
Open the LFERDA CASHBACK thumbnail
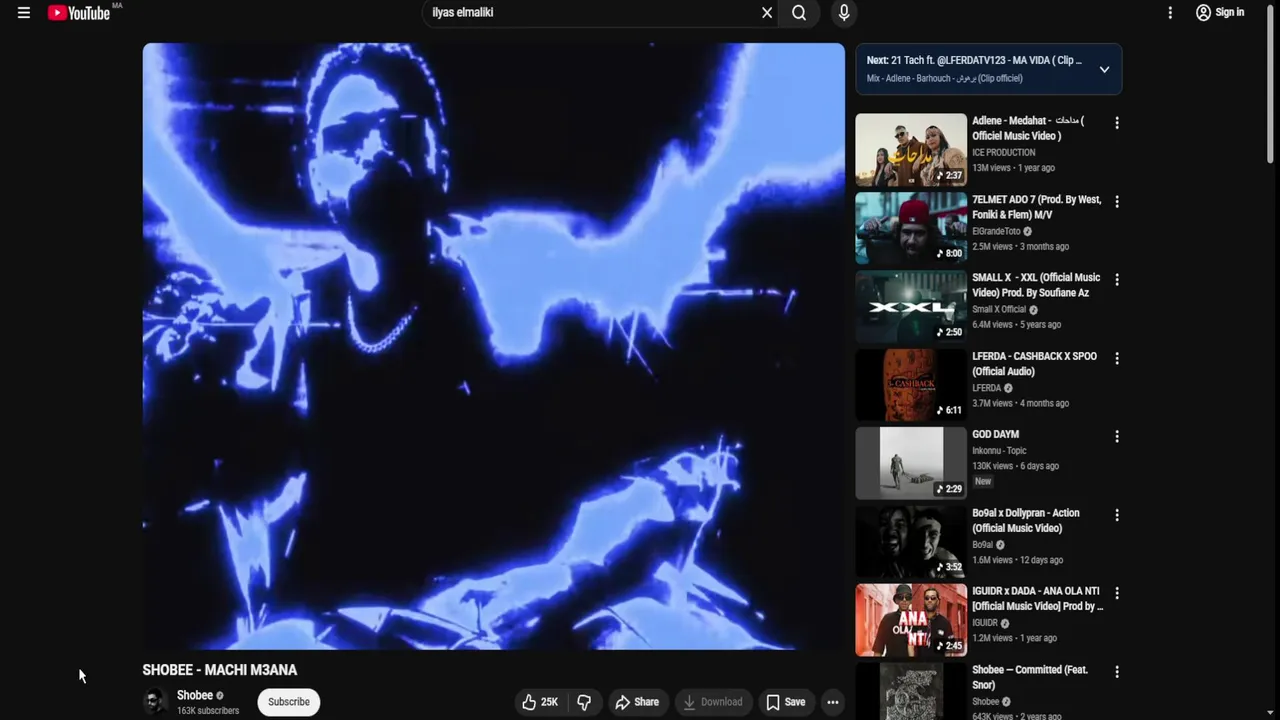911,385
